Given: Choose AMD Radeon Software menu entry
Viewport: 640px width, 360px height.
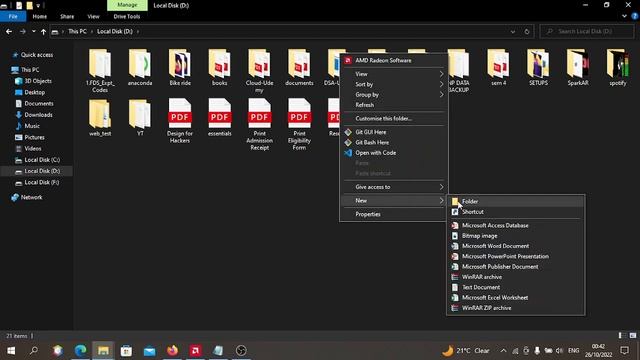Looking at the screenshot, I should [394, 60].
